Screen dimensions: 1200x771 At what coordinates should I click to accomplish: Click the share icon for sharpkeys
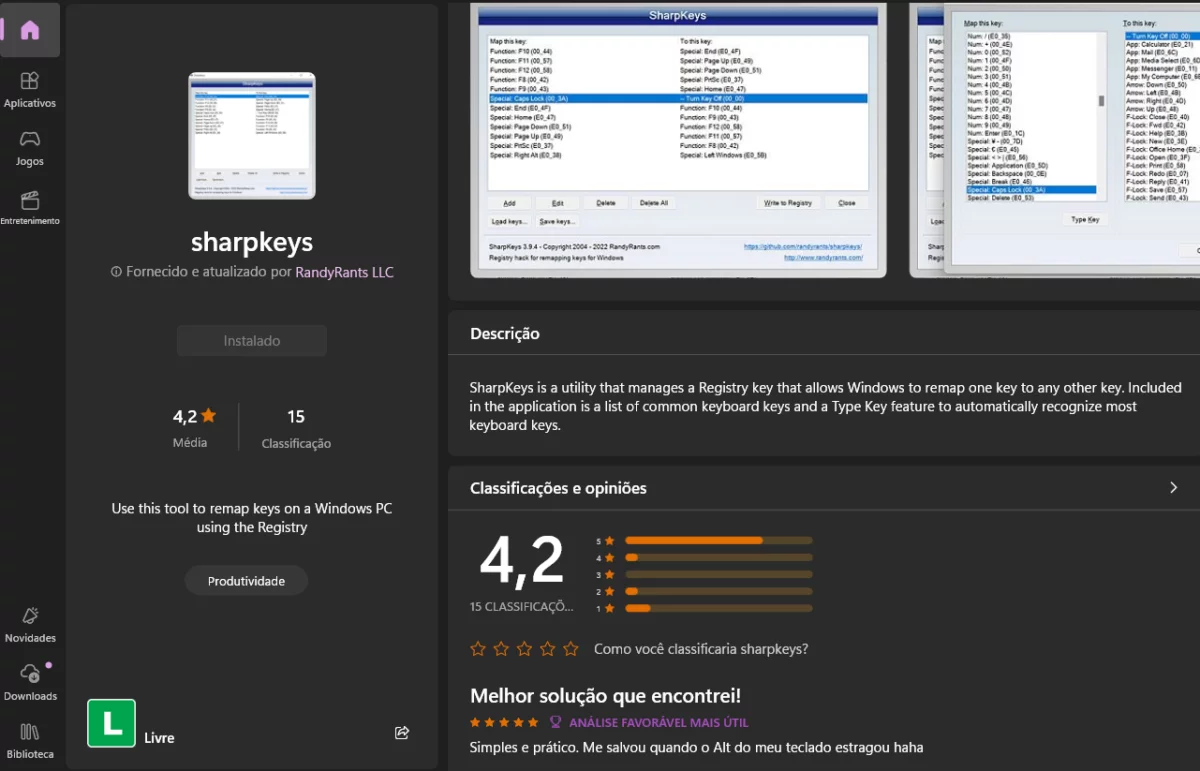402,733
